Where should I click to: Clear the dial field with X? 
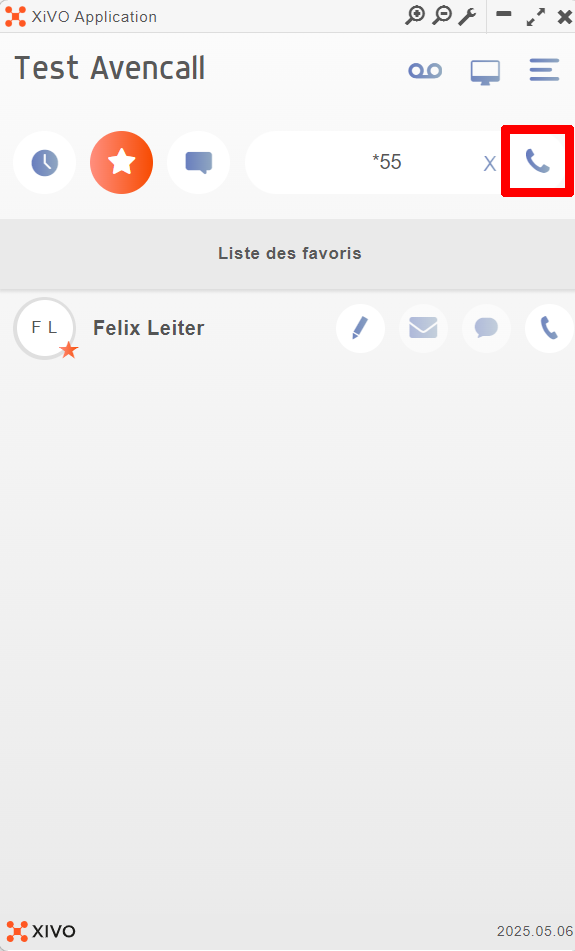[x=489, y=164]
